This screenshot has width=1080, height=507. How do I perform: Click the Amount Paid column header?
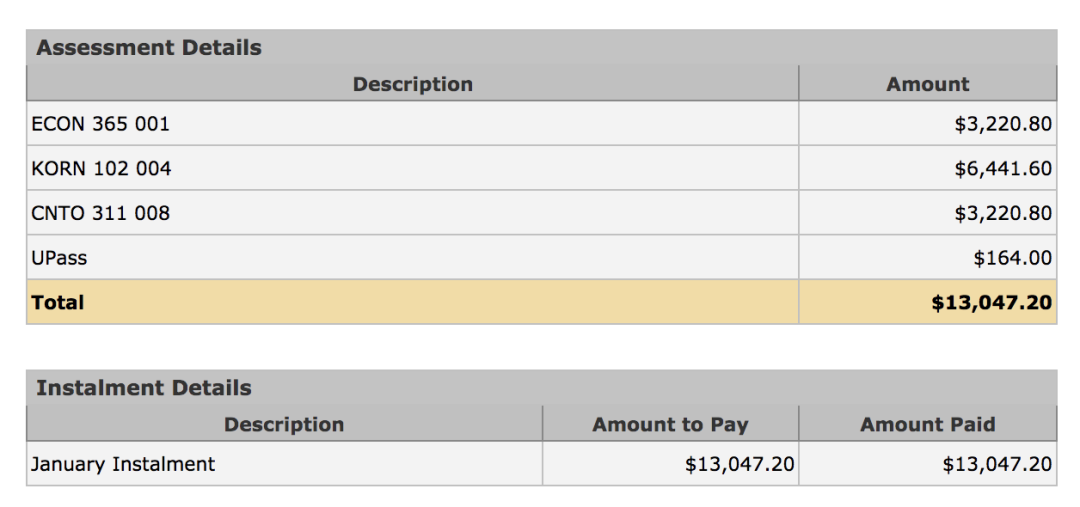(x=927, y=425)
